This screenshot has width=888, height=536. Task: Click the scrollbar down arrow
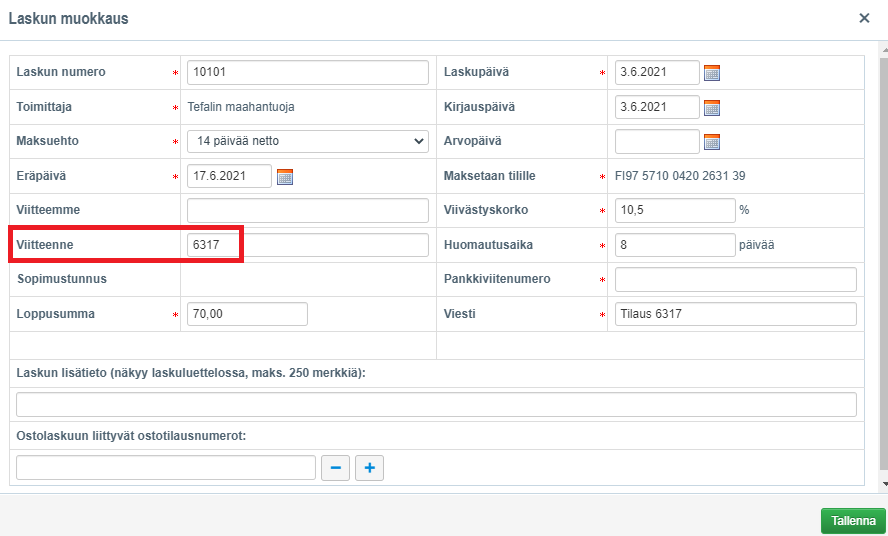(882, 484)
